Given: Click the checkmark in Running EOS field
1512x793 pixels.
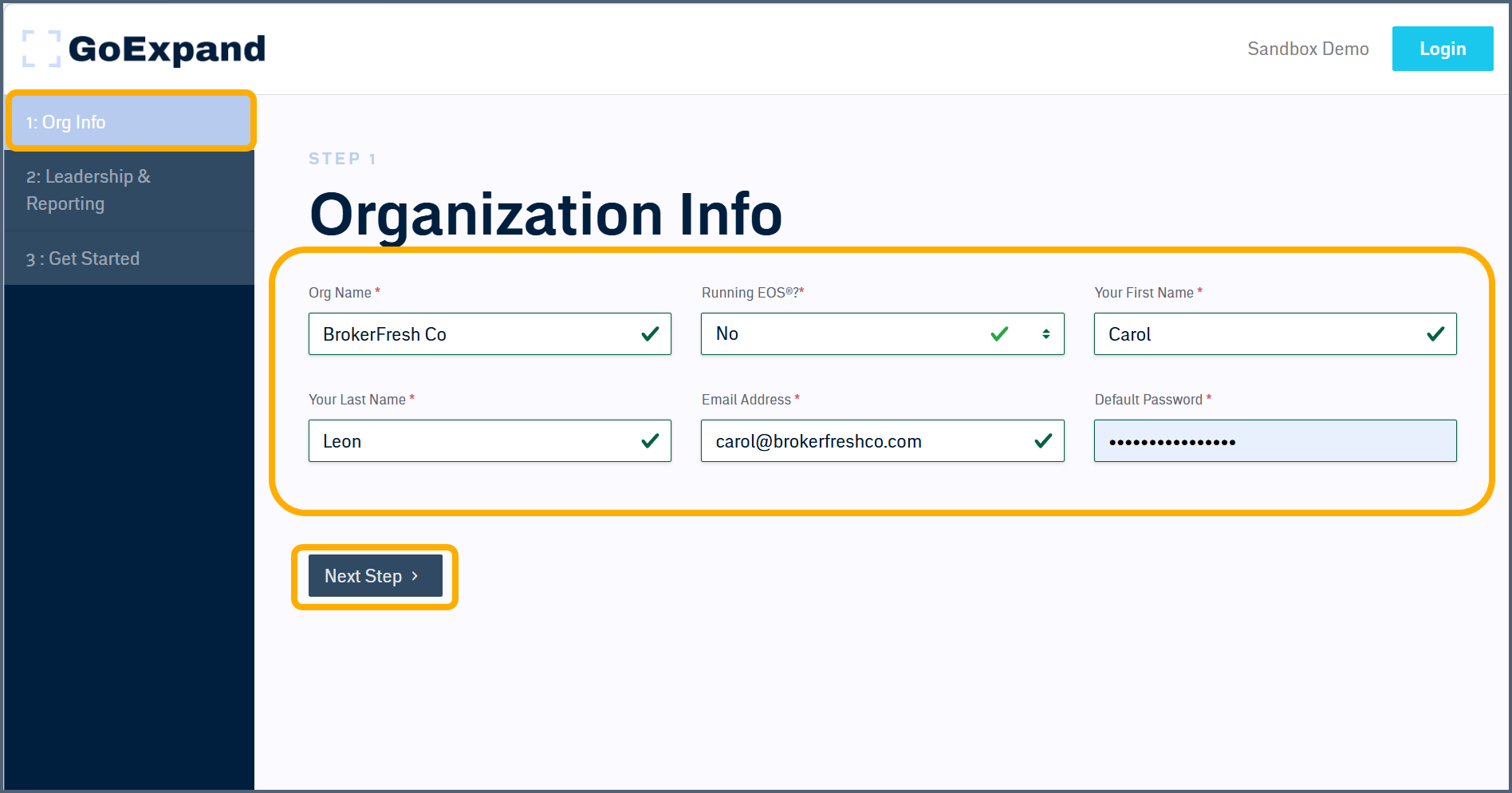Looking at the screenshot, I should tap(999, 334).
